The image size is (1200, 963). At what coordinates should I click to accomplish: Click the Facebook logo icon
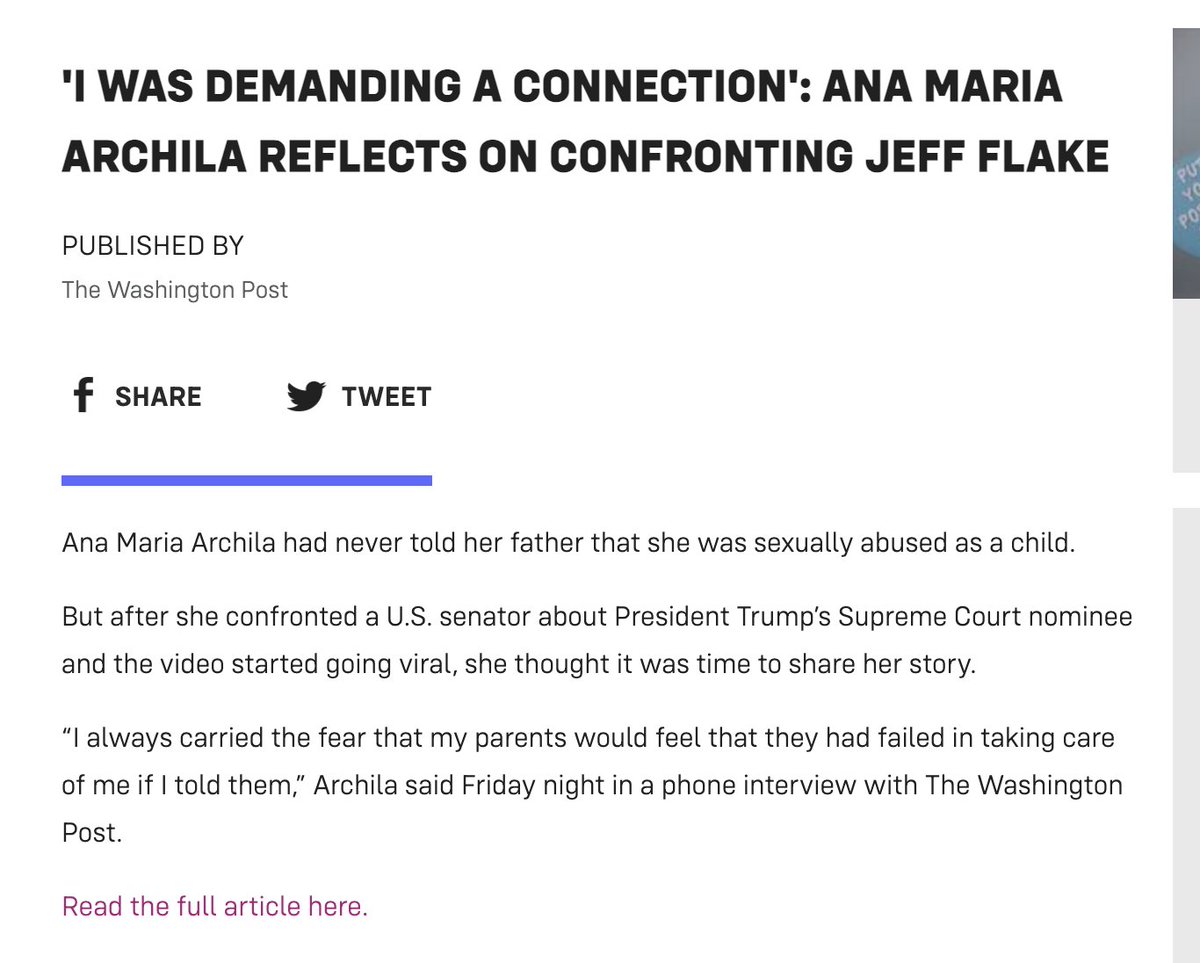click(x=84, y=396)
